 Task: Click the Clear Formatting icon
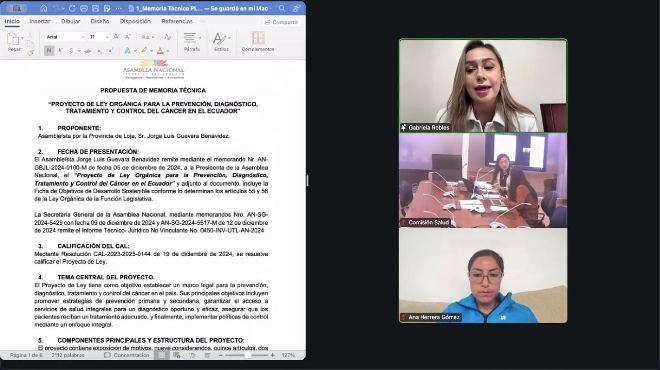tap(168, 37)
